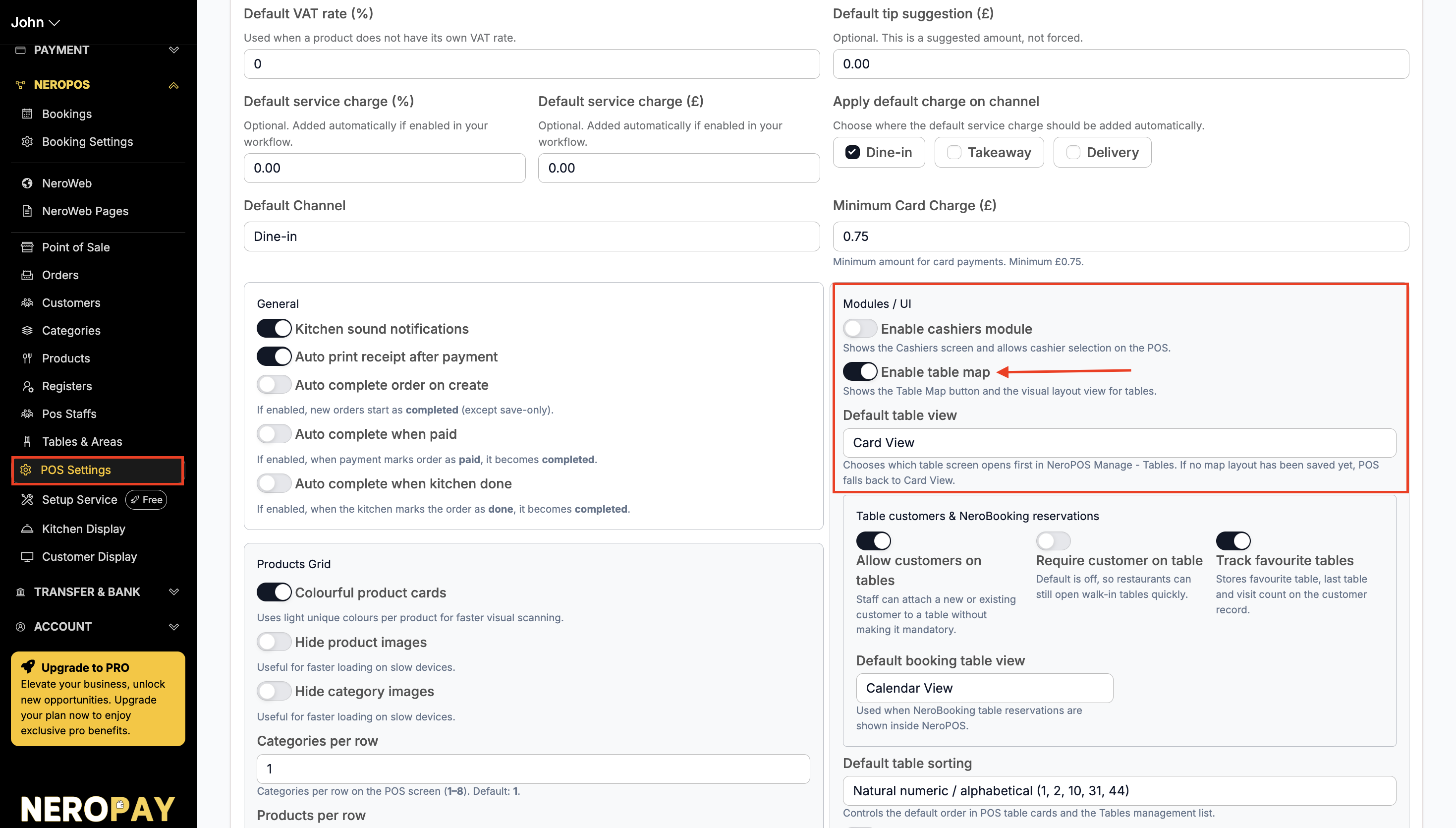Image resolution: width=1456 pixels, height=828 pixels.
Task: Click the Payment card icon
Action: [x=20, y=50]
